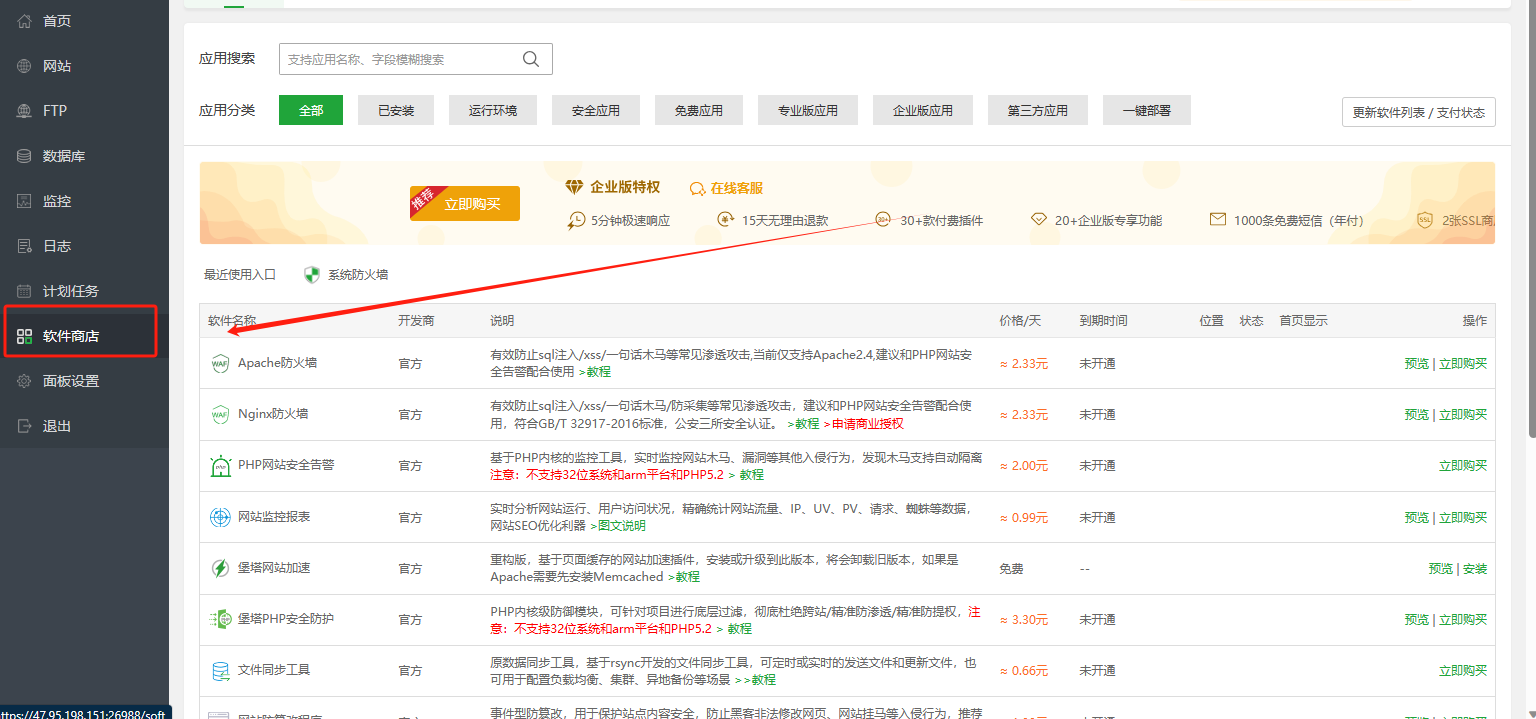Click the 在线客服 chat icon
The image size is (1536, 719).
click(698, 188)
